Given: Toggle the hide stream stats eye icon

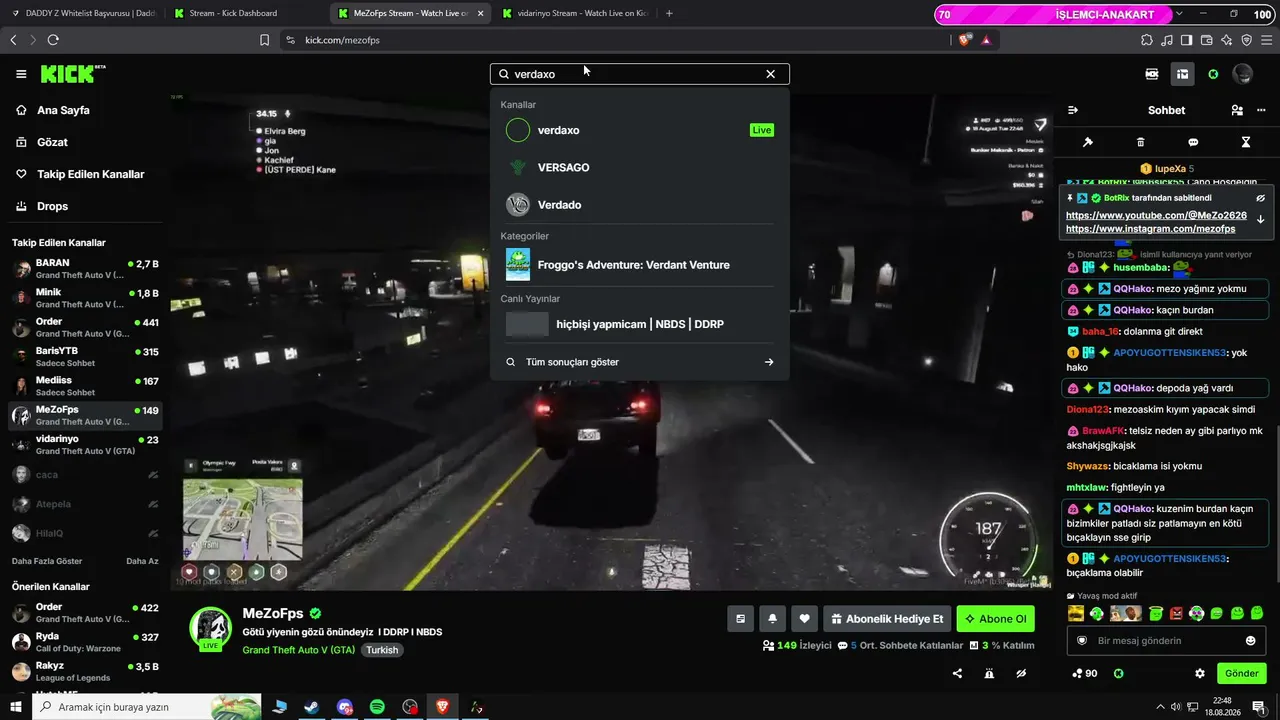Looking at the screenshot, I should (1021, 673).
